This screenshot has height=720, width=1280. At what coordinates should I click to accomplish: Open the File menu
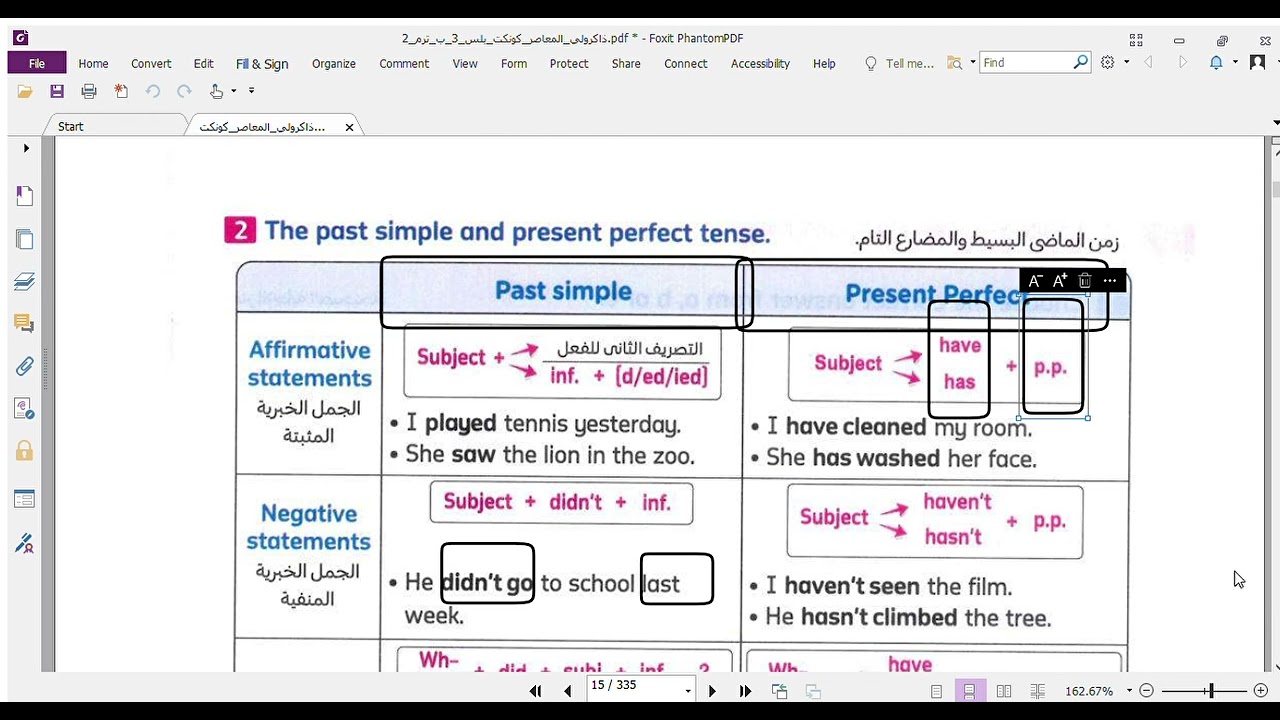point(37,63)
